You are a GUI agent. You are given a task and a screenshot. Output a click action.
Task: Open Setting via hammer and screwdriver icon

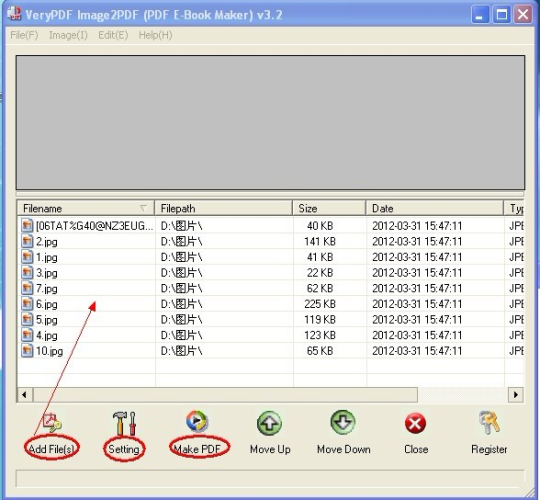[x=124, y=423]
